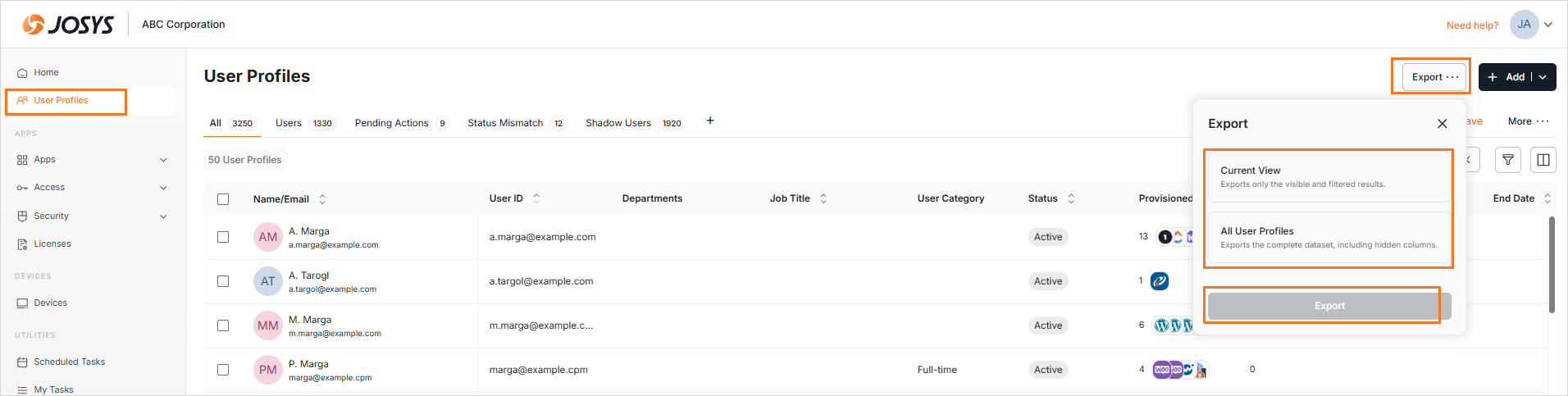Open the Add button dropdown arrow
Viewport: 1568px width, 396px height.
click(x=1543, y=77)
